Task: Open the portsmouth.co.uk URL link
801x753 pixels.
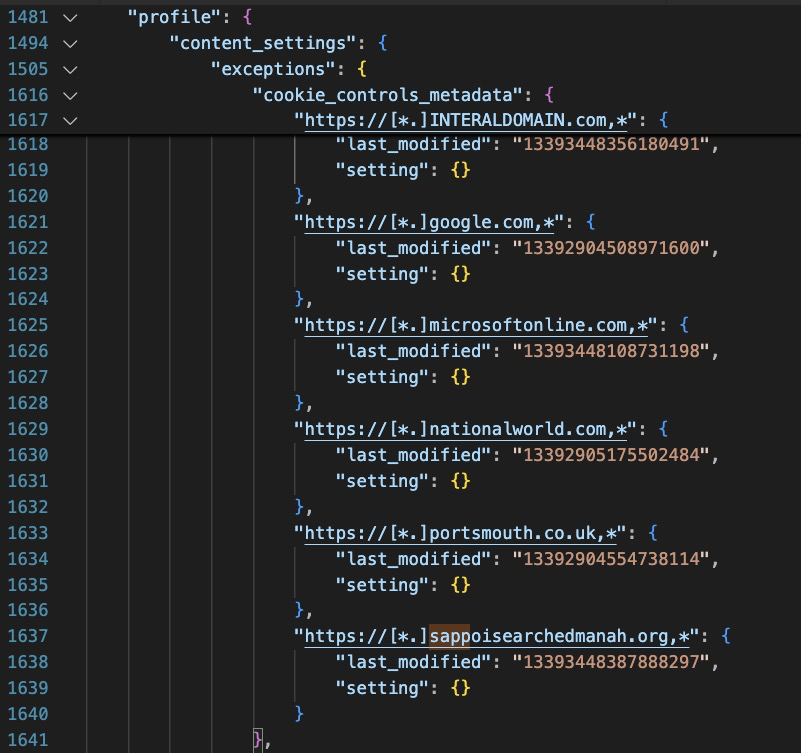Action: (460, 533)
